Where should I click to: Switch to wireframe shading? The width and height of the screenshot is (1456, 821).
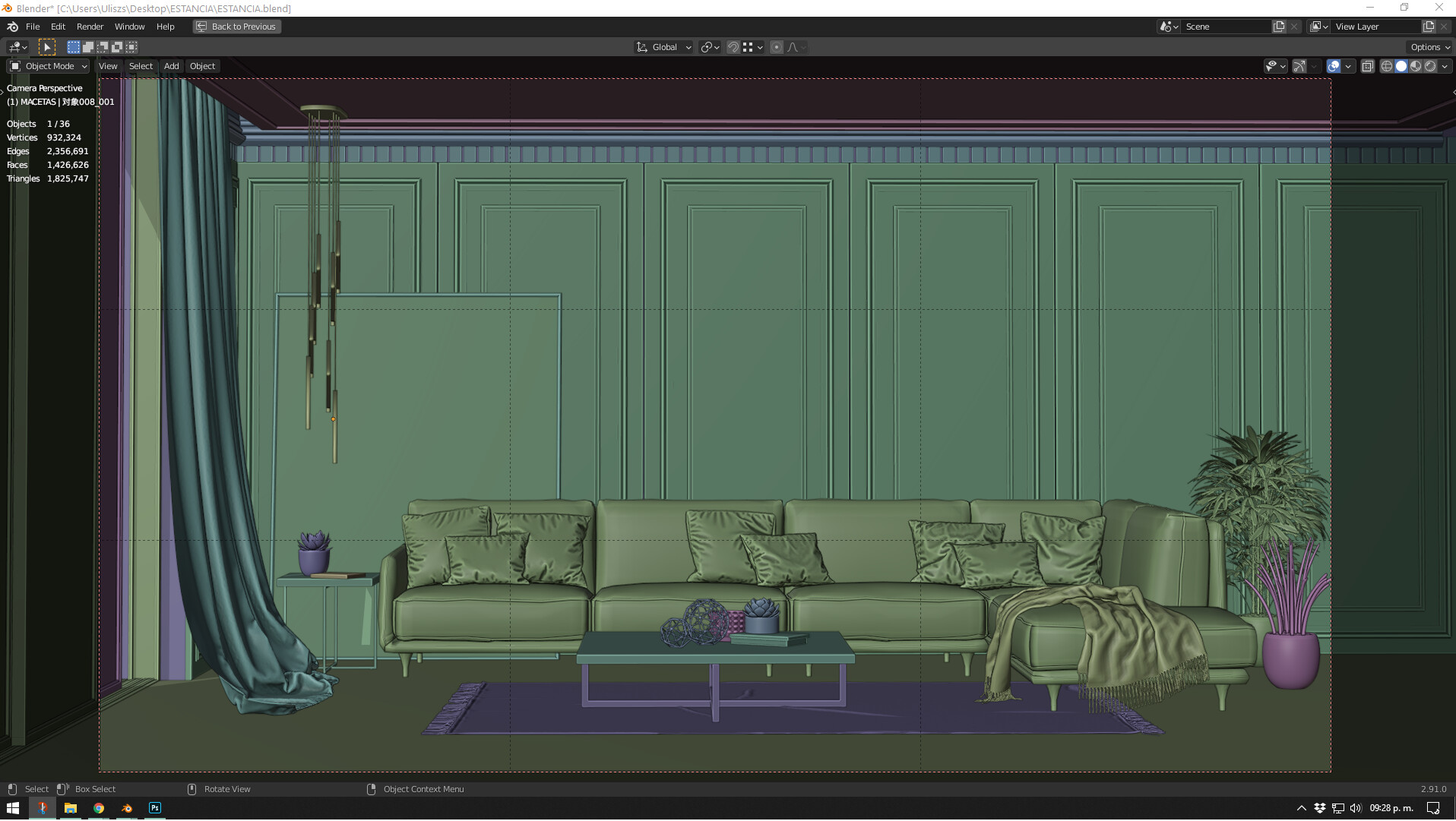coord(1387,66)
